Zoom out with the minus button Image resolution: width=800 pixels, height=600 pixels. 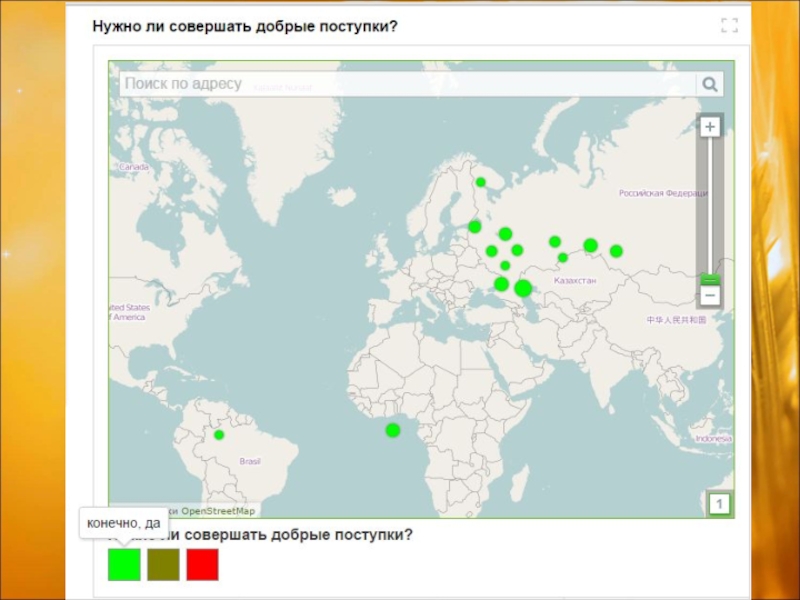coord(710,296)
